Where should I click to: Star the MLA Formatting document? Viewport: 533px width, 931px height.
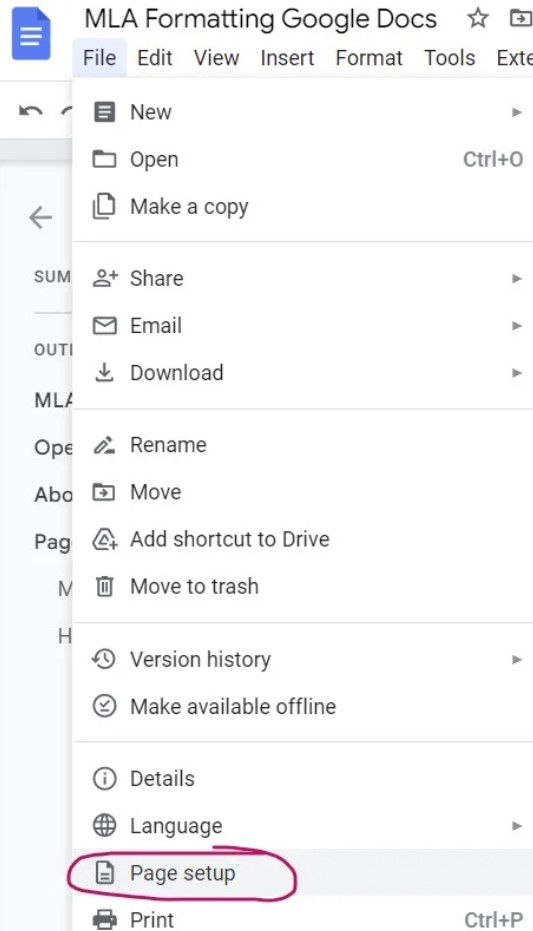477,18
